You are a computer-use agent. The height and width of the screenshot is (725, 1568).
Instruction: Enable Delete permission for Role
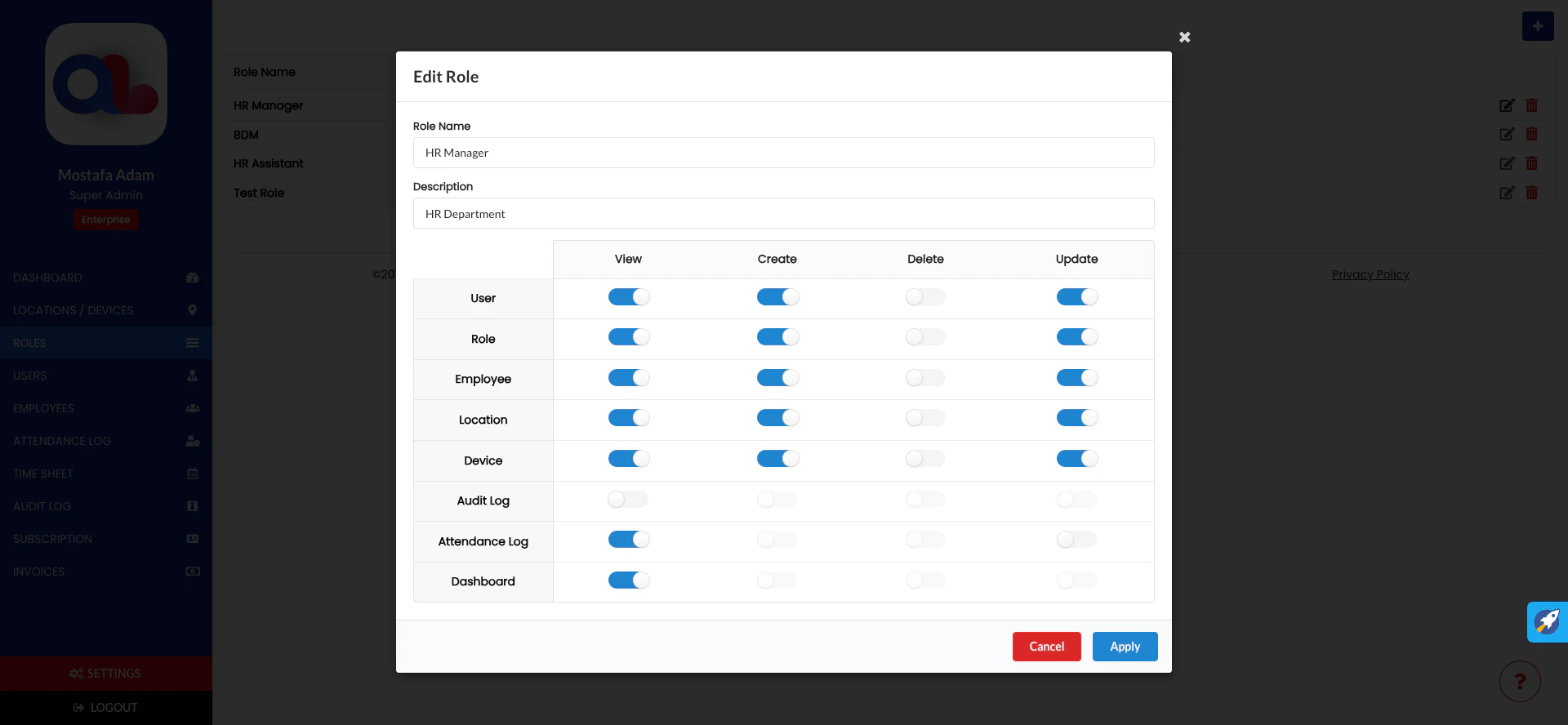point(925,337)
